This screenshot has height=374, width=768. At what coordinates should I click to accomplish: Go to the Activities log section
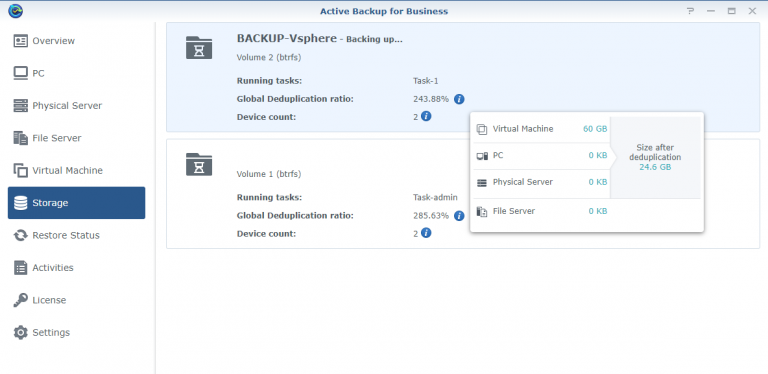click(76, 268)
